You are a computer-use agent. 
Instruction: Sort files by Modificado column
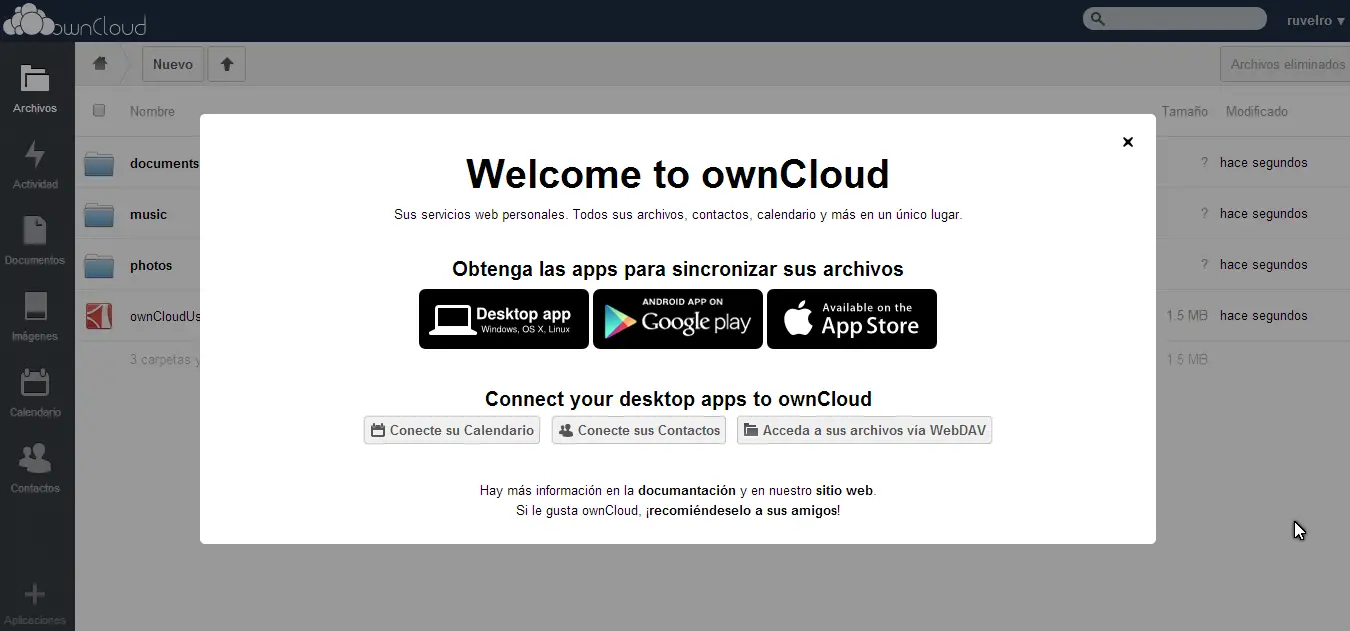coord(1257,111)
